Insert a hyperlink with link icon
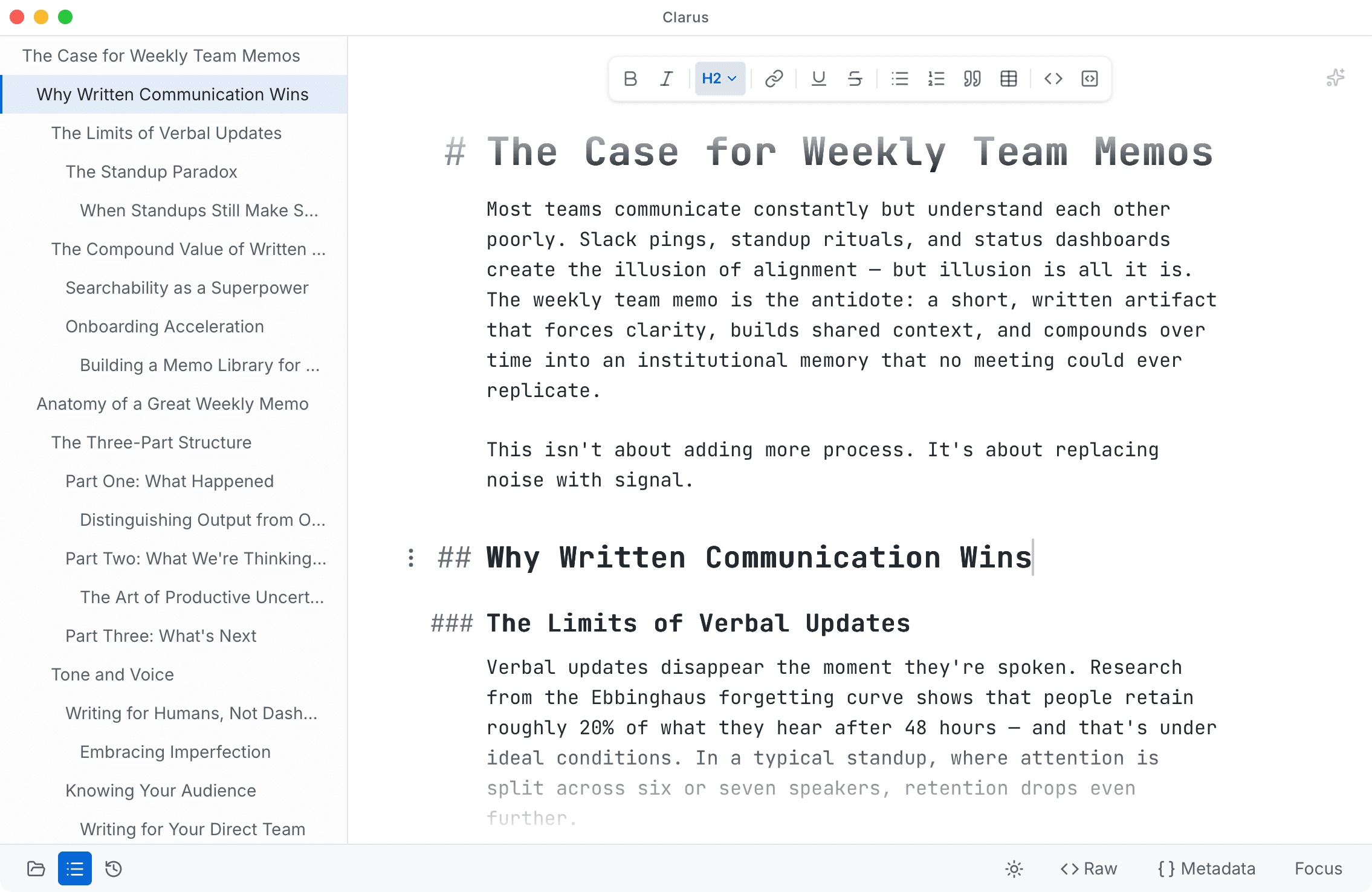Viewport: 1372px width, 892px height. (x=774, y=79)
